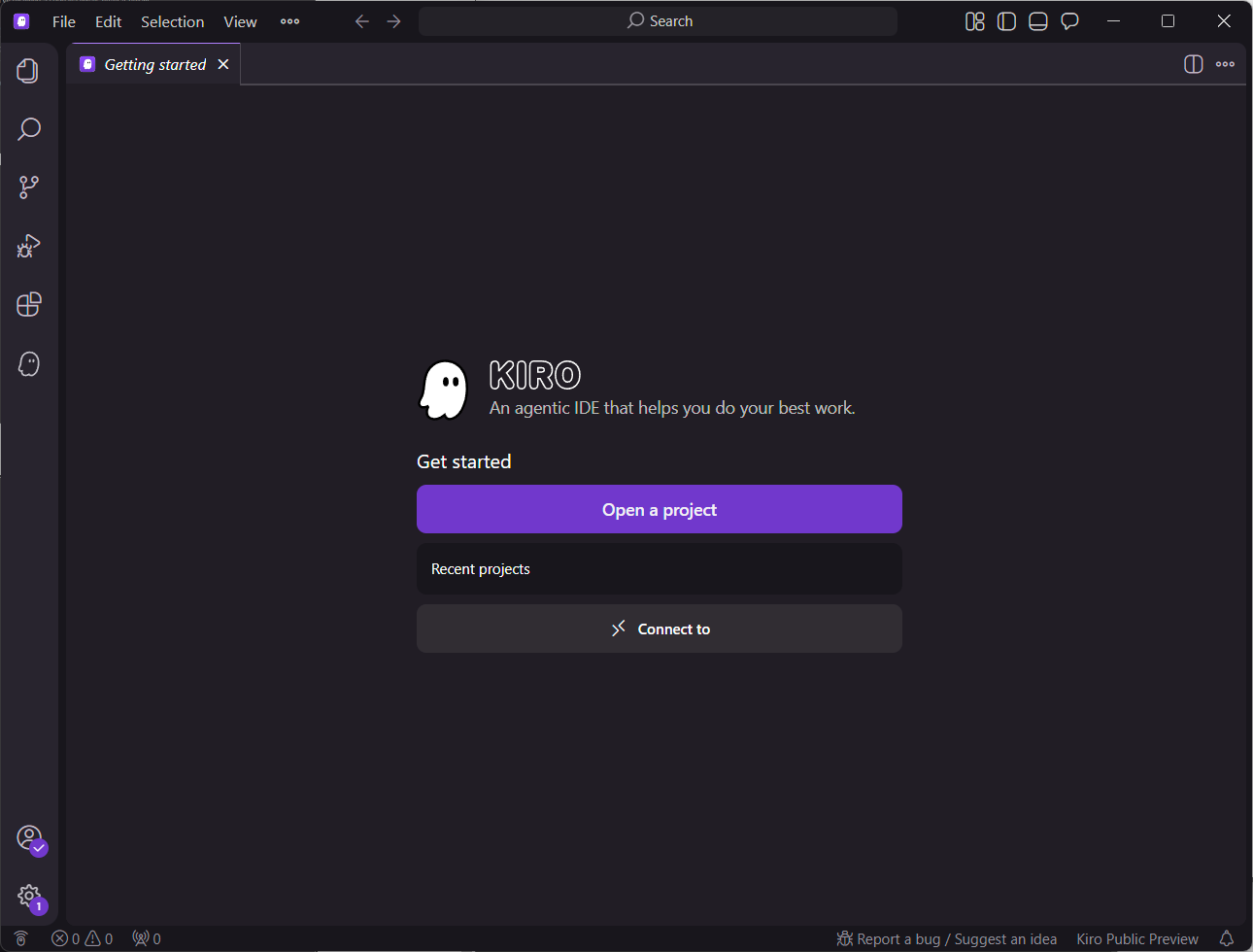Open remote window status bar icon
Viewport: 1253px width, 952px height.
click(x=20, y=938)
